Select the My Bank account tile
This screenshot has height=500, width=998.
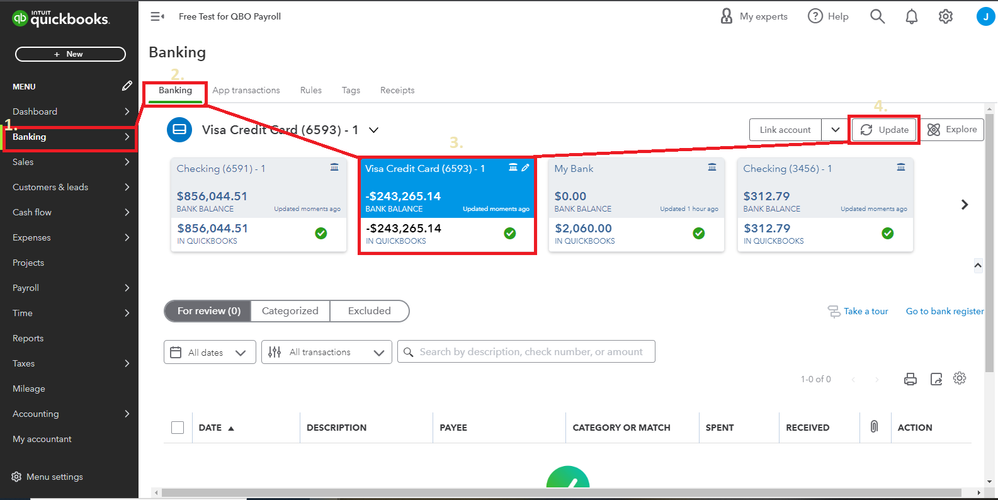coord(636,205)
